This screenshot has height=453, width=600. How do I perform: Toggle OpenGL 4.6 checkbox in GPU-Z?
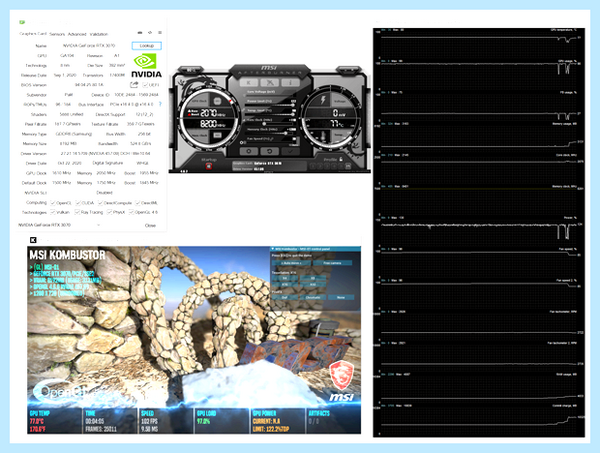coord(131,212)
